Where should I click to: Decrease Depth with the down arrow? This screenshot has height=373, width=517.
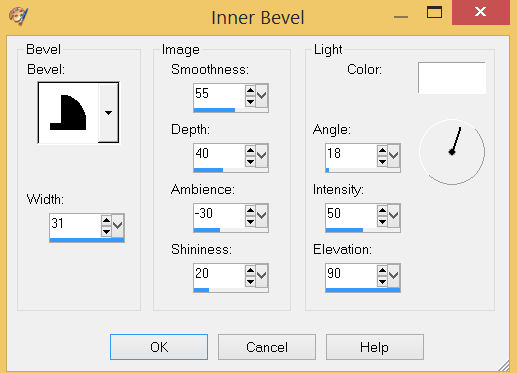coord(250,162)
